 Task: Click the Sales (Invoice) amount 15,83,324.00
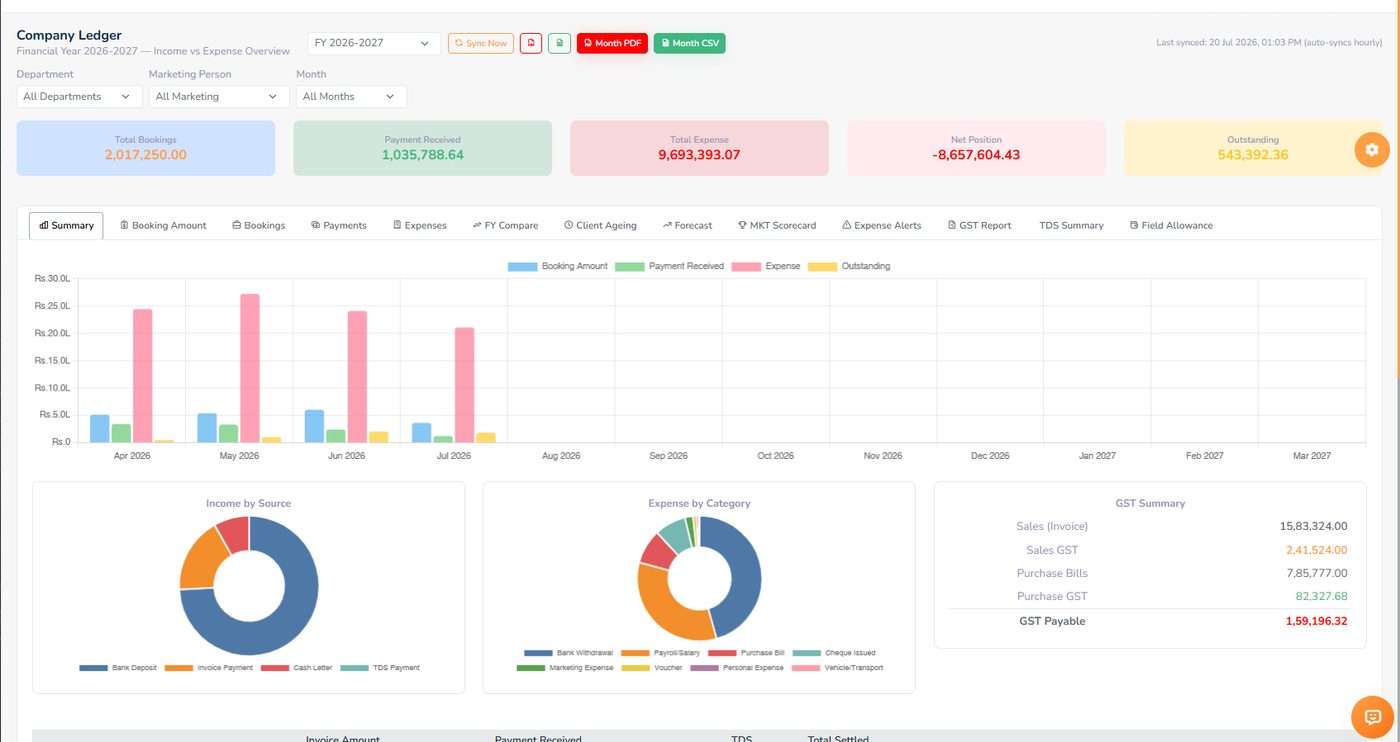tap(1314, 526)
